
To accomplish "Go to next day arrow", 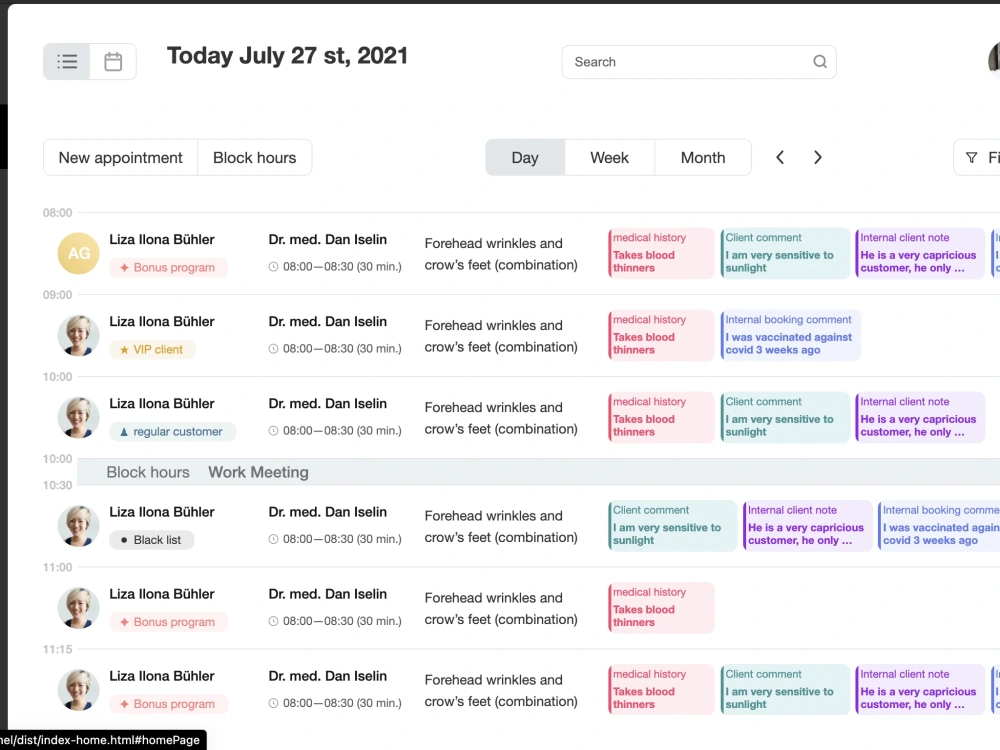I will pos(818,158).
